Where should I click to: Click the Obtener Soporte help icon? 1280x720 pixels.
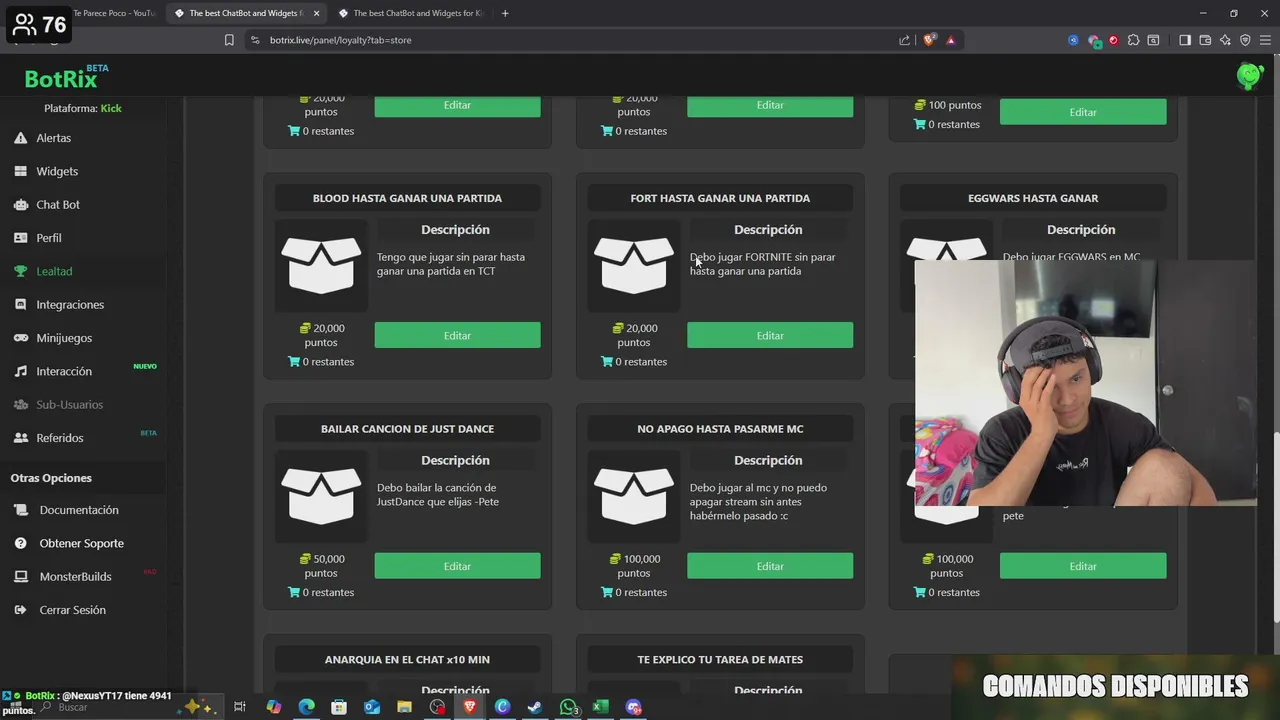[x=21, y=543]
